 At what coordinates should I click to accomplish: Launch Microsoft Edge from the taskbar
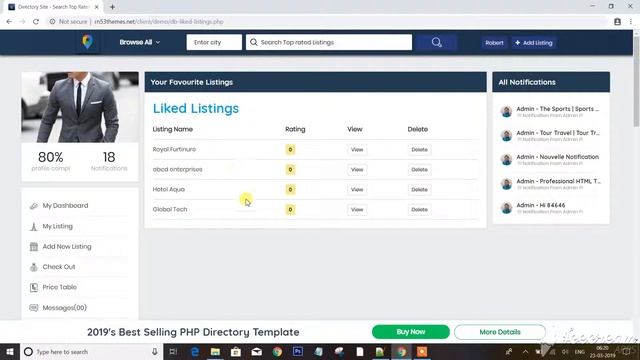coord(195,351)
